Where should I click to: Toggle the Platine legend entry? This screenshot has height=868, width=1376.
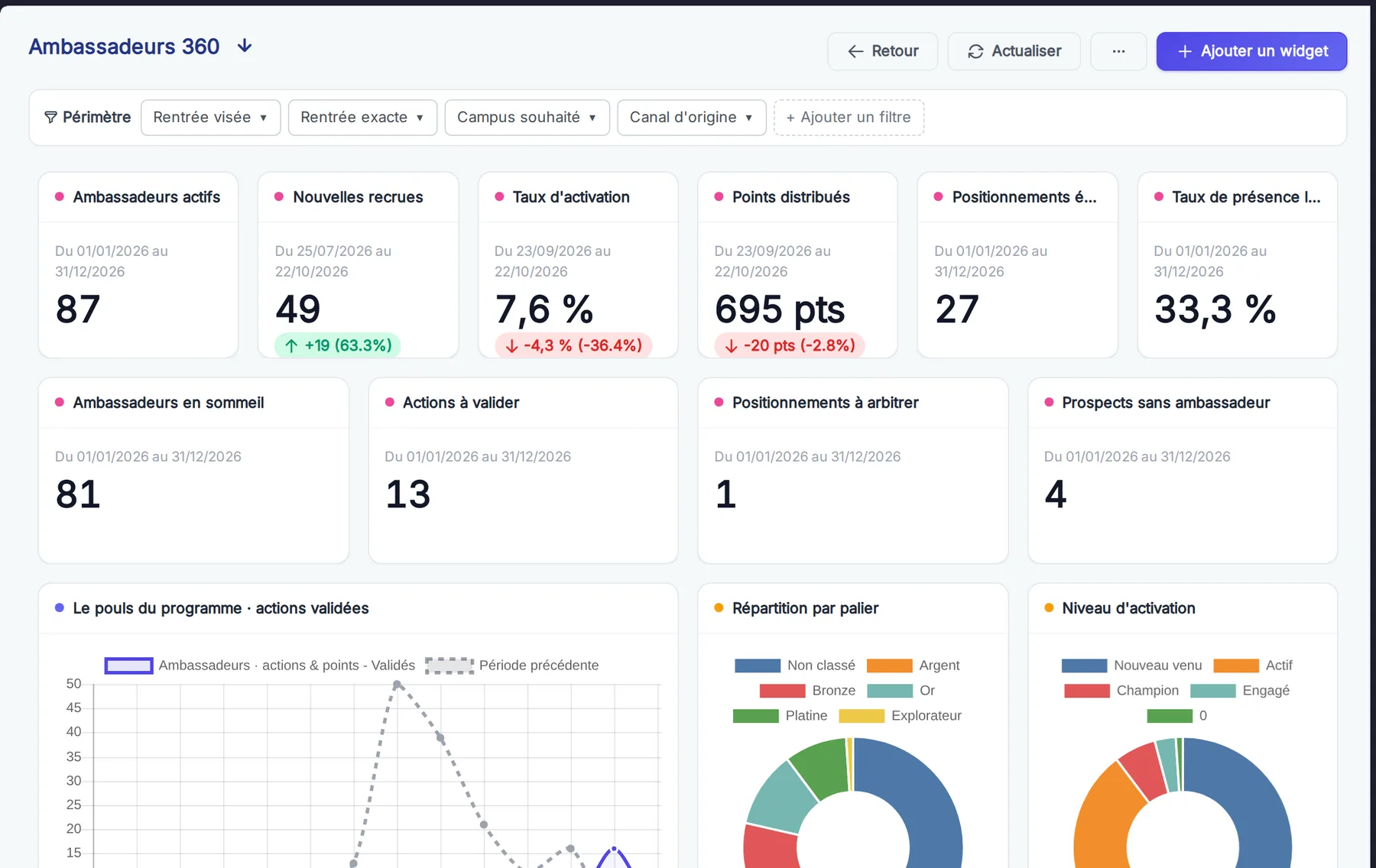(780, 716)
